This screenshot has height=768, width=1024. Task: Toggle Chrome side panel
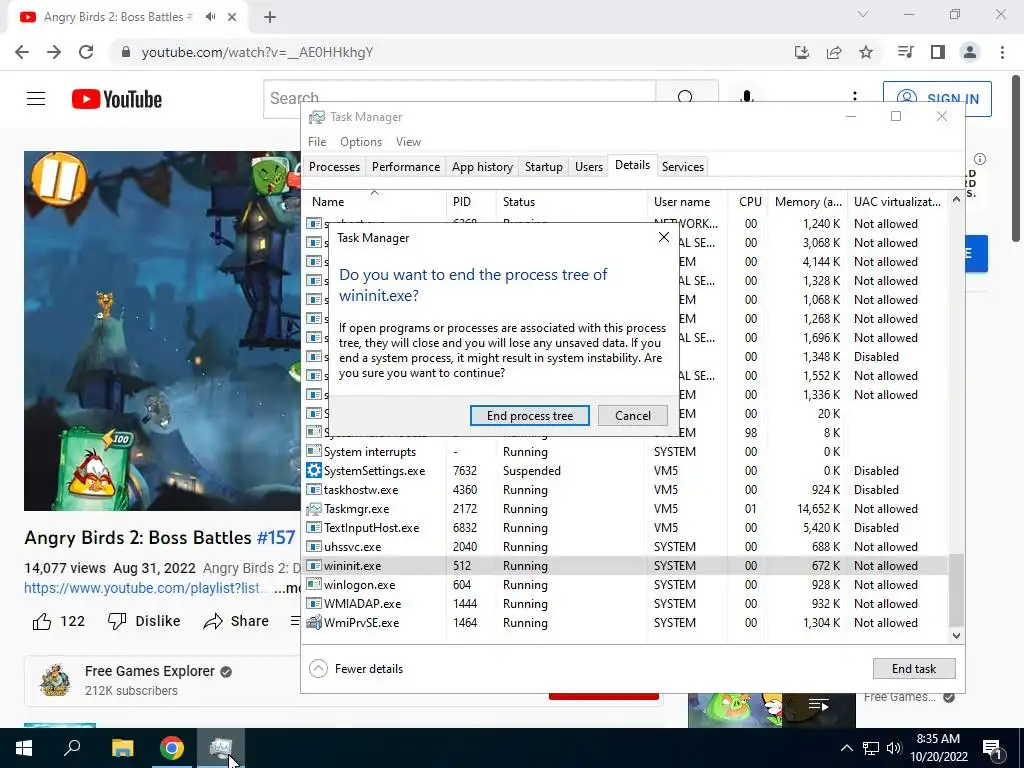[x=938, y=52]
